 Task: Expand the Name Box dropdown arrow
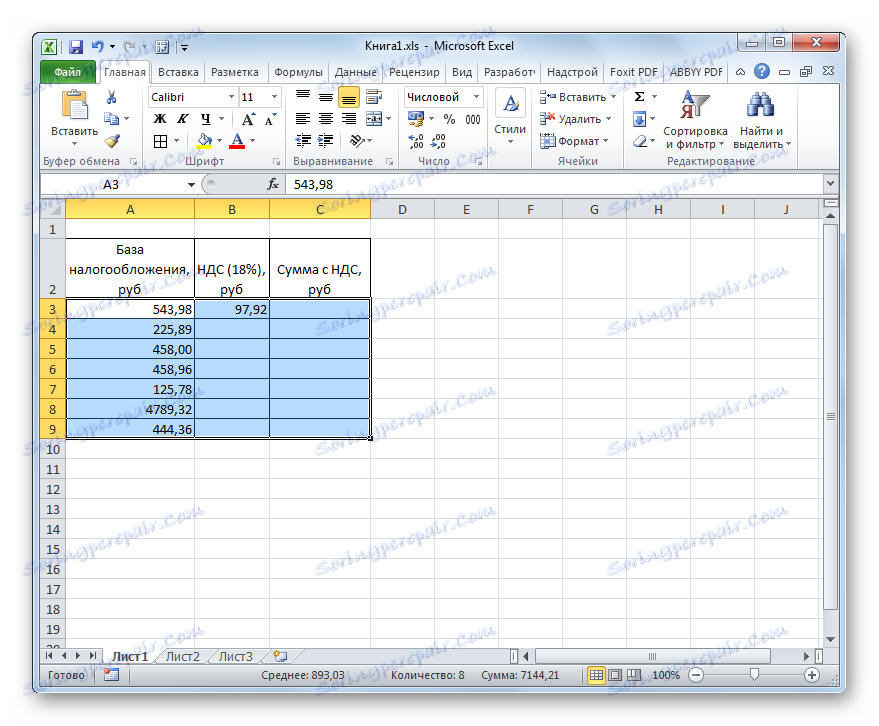tap(191, 184)
